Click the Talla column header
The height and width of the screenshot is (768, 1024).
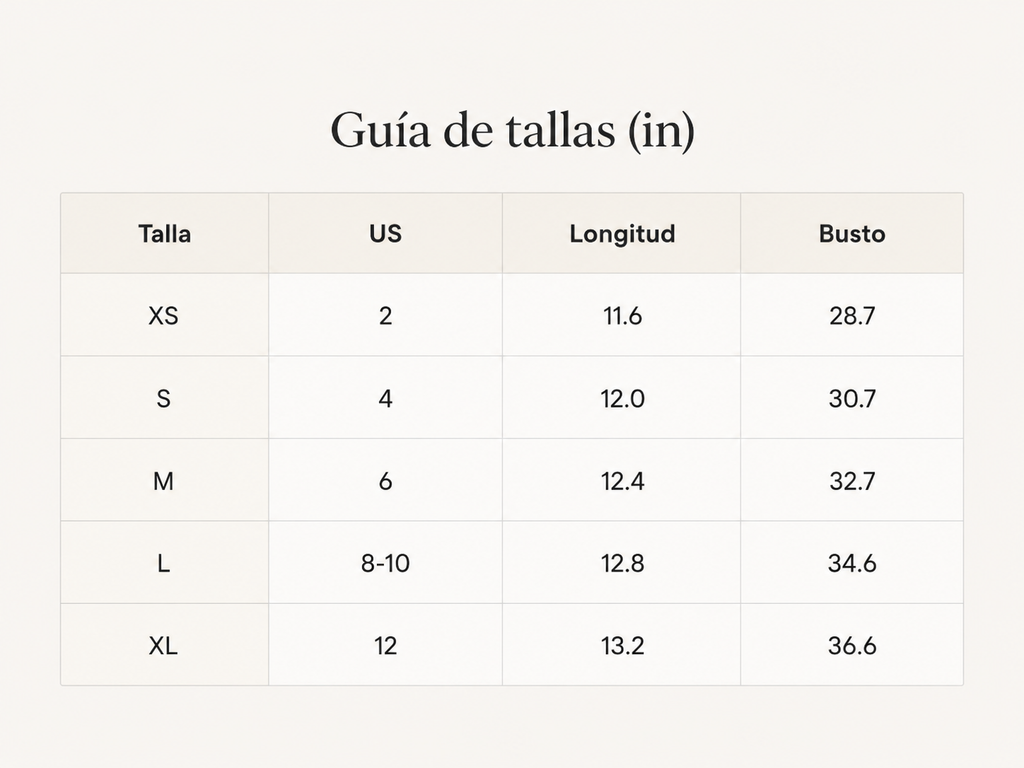(165, 234)
